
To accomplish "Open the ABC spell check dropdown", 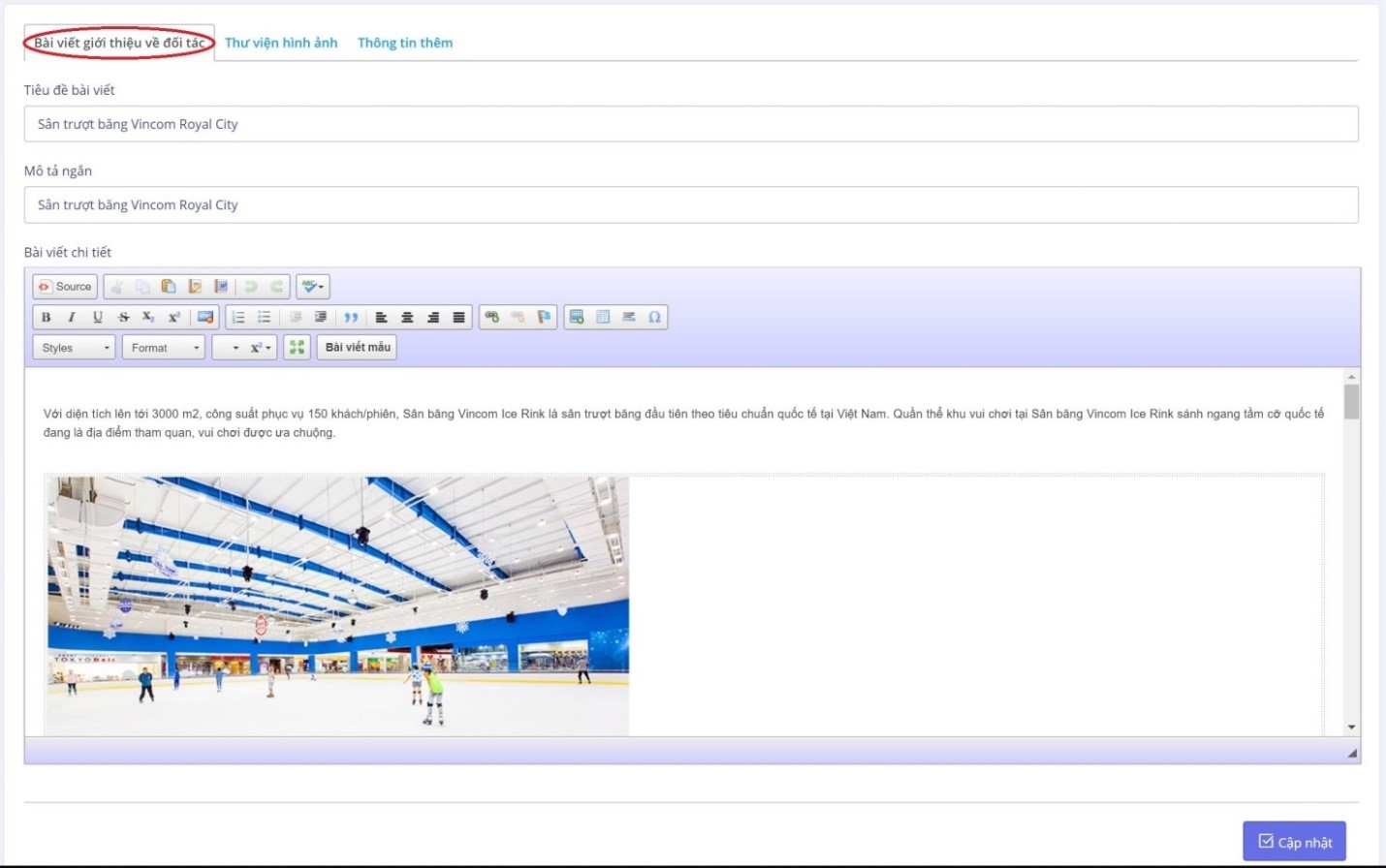I will click(313, 287).
